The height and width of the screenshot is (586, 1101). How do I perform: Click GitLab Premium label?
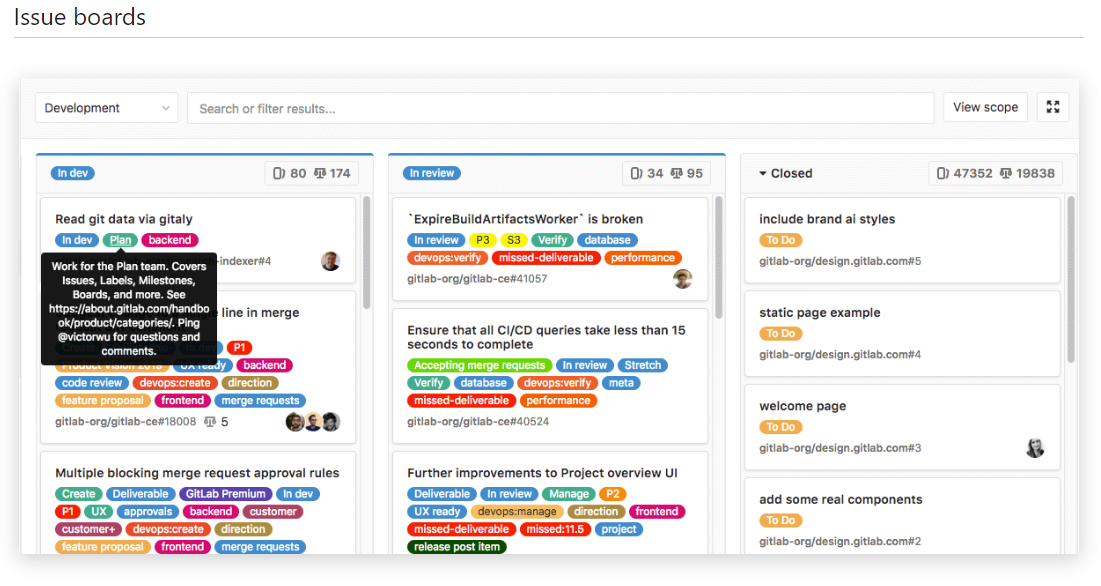click(x=225, y=494)
